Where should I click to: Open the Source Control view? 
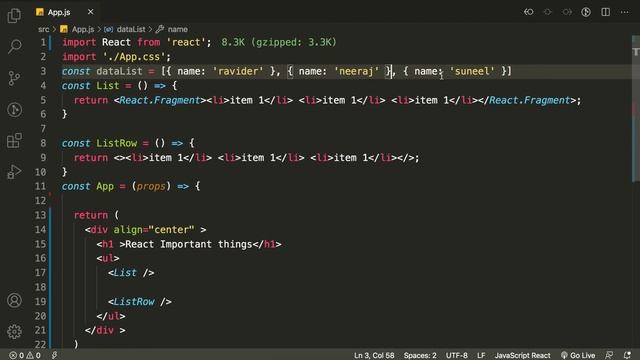coord(14,78)
